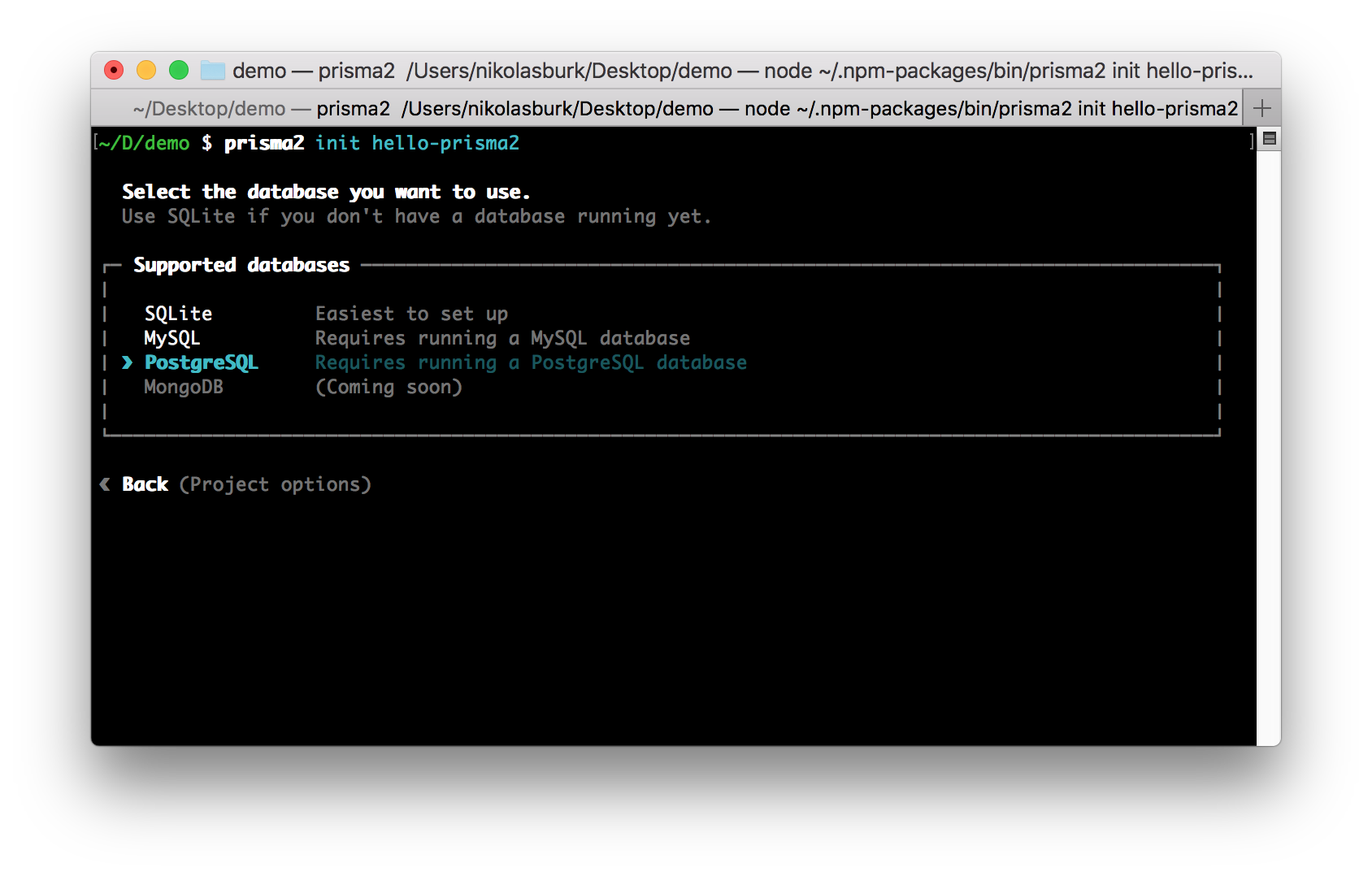Click the '(Coming soon)' text
Image resolution: width=1372 pixels, height=876 pixels.
pos(389,387)
